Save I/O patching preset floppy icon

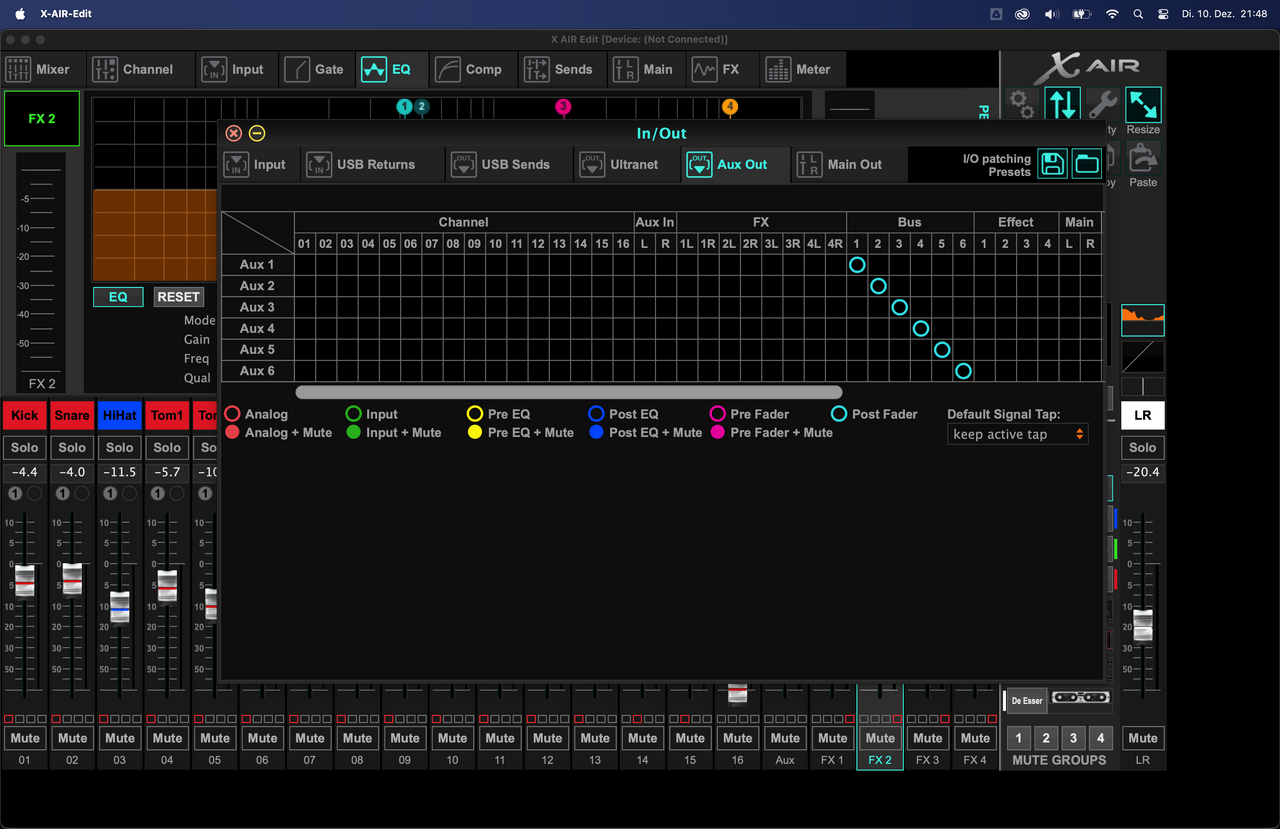[x=1052, y=164]
